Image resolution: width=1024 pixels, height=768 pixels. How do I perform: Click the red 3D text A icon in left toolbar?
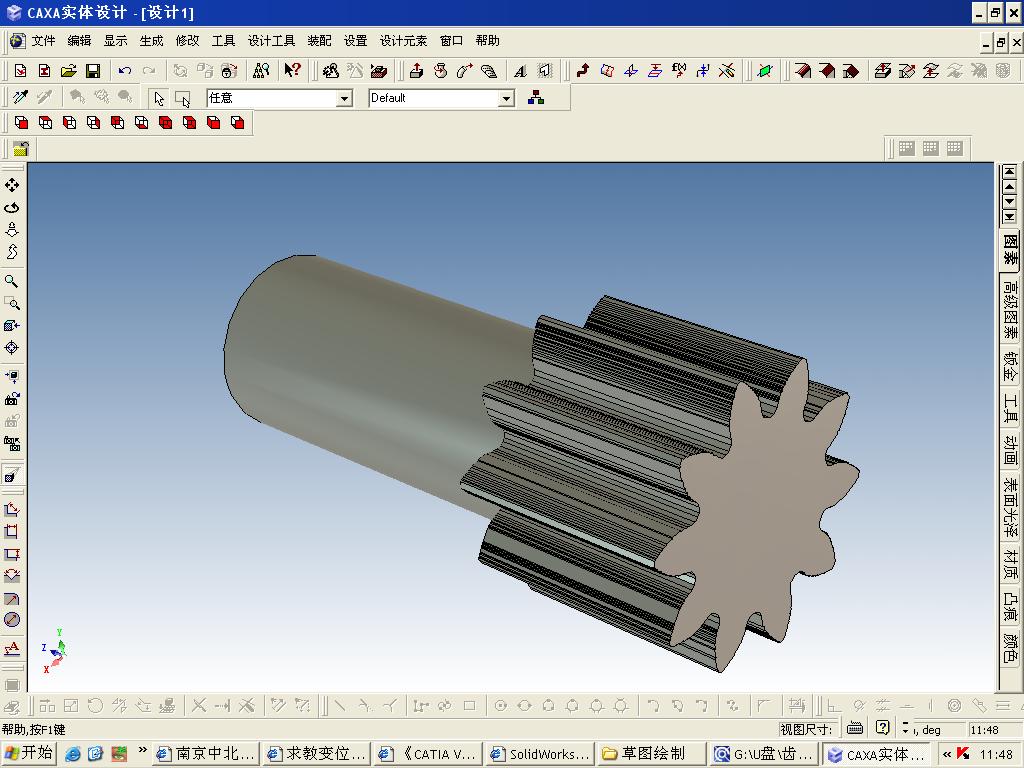pos(12,649)
